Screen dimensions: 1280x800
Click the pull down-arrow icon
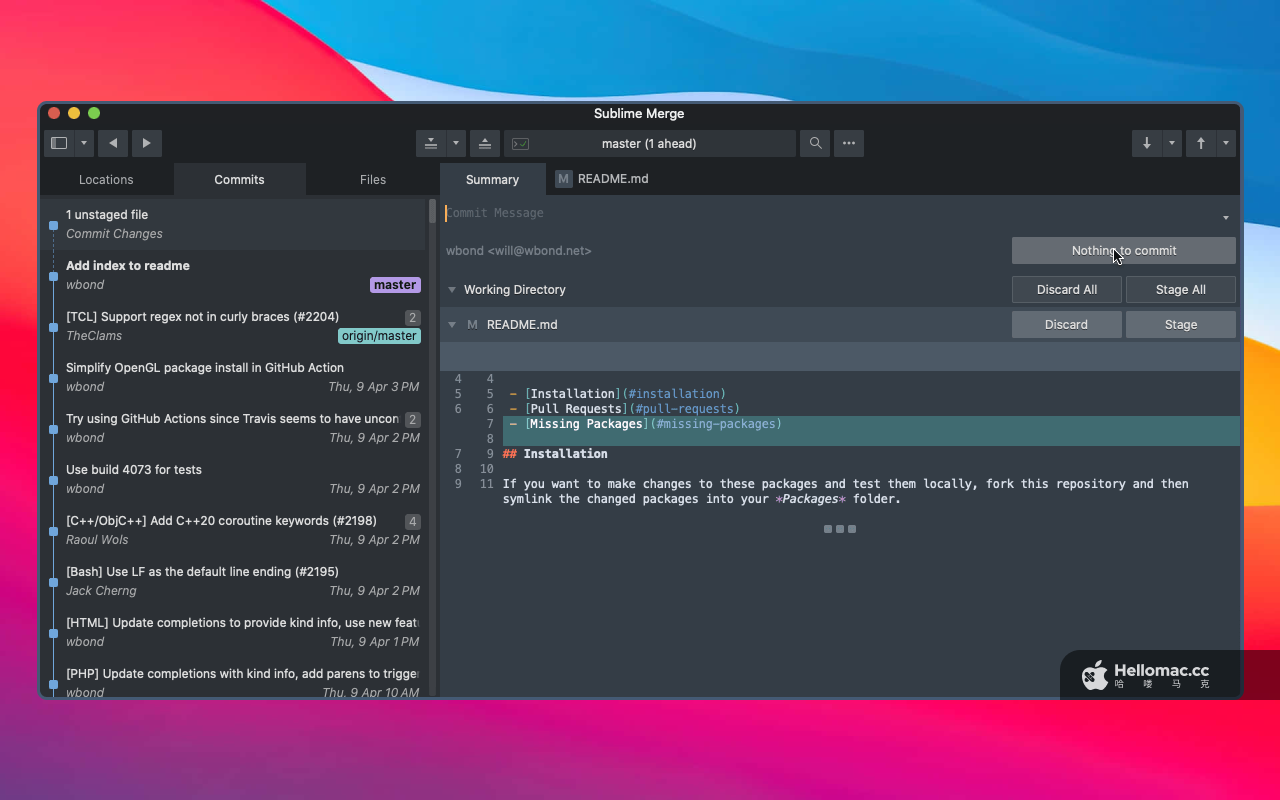1147,143
